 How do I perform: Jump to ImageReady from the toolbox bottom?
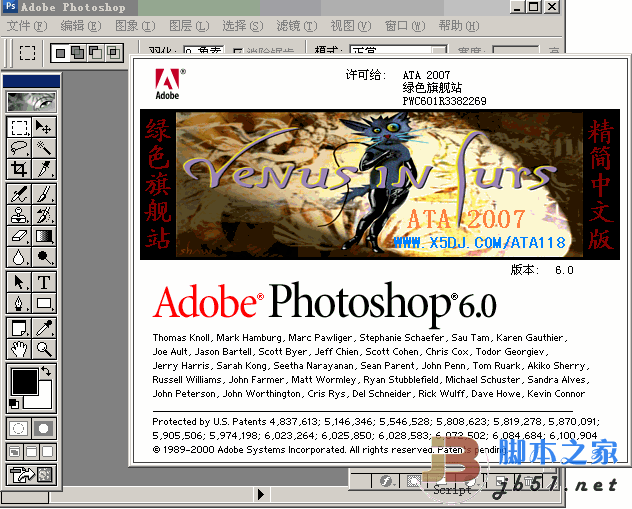pyautogui.click(x=31, y=475)
